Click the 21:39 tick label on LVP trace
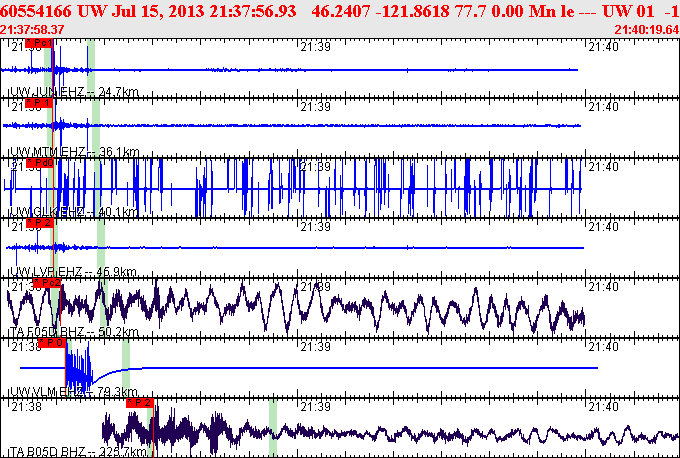This screenshot has height=458, width=680. 316,226
